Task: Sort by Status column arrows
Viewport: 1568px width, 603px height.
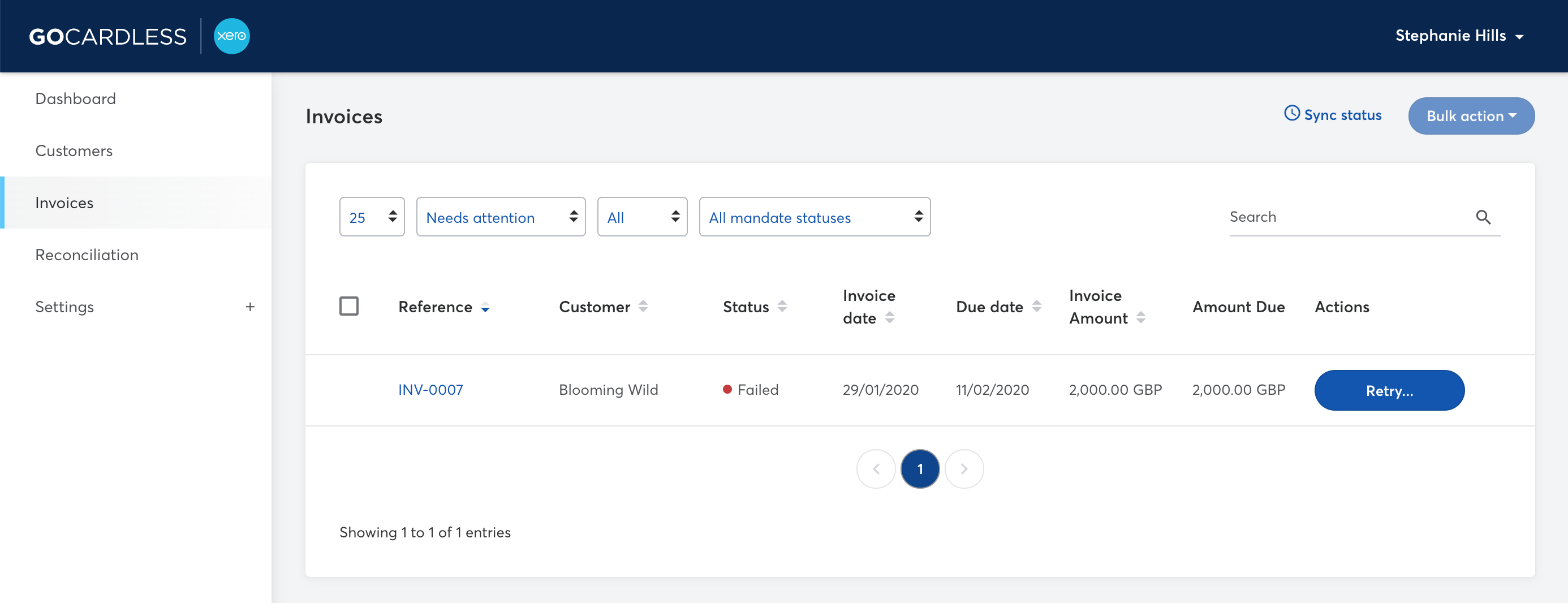Action: [782, 307]
